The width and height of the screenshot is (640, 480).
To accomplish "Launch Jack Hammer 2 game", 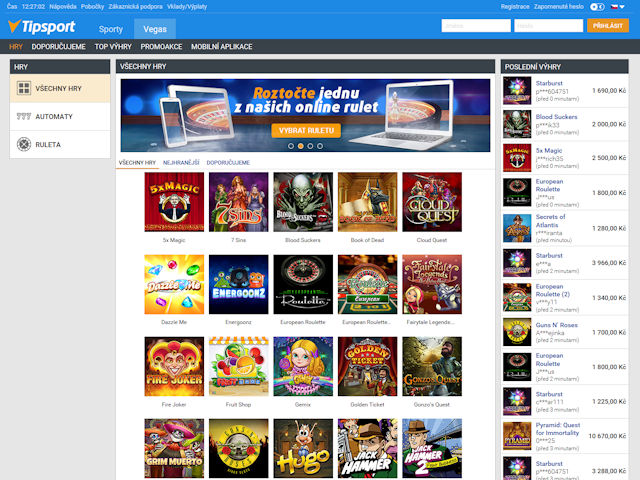I will tap(432, 449).
